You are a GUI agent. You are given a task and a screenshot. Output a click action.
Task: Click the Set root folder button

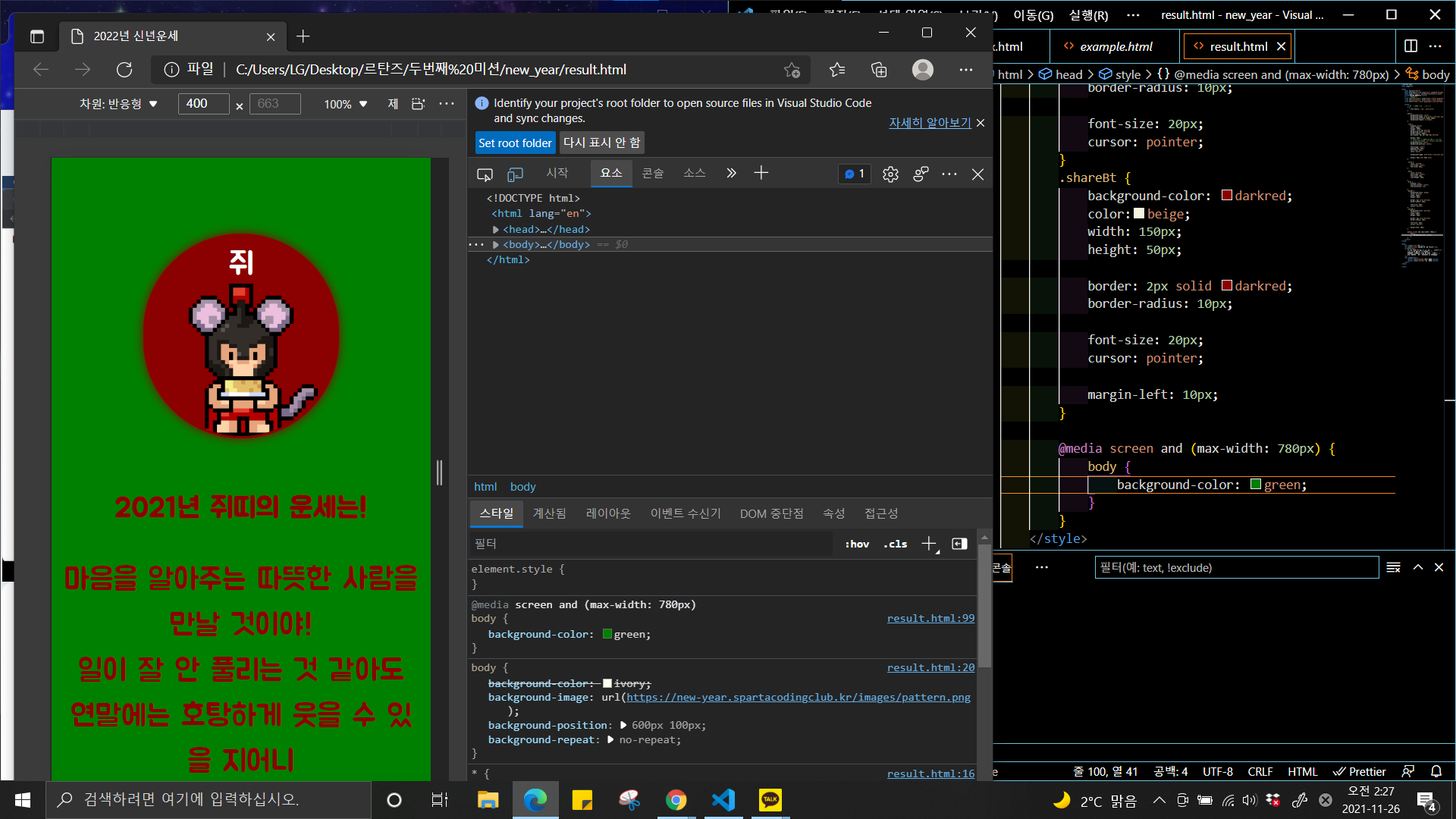click(515, 143)
